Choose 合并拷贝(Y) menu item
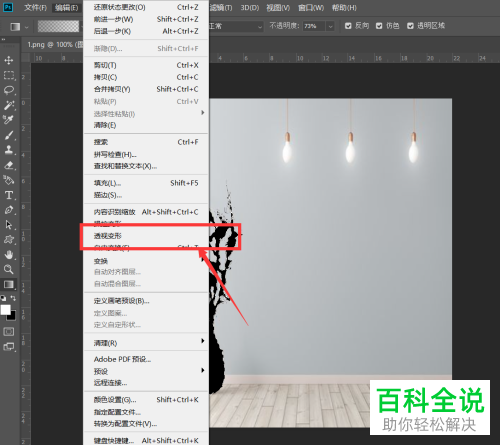The image size is (500, 445). coord(146,89)
